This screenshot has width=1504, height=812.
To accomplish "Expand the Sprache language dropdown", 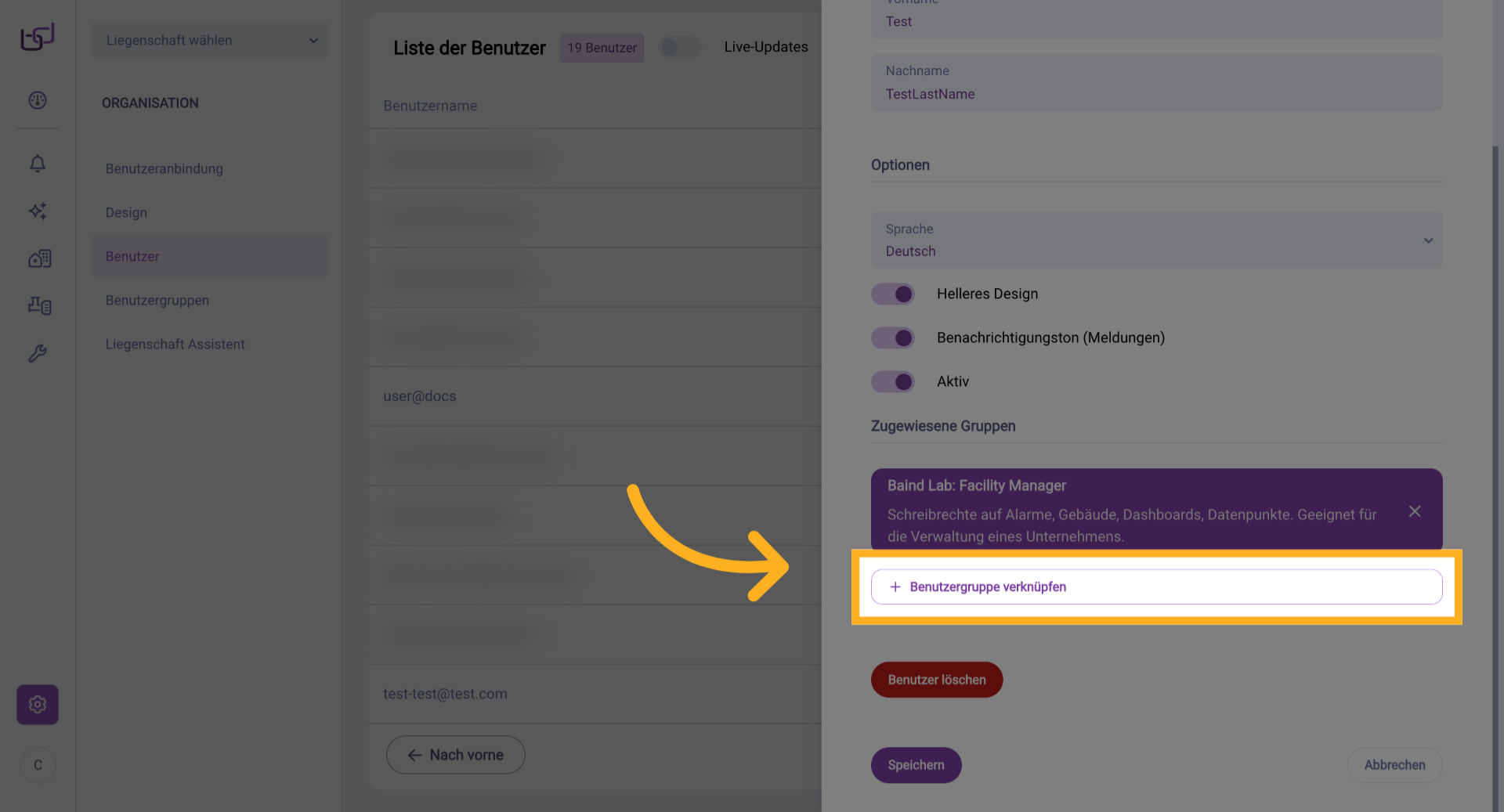I will point(1156,240).
